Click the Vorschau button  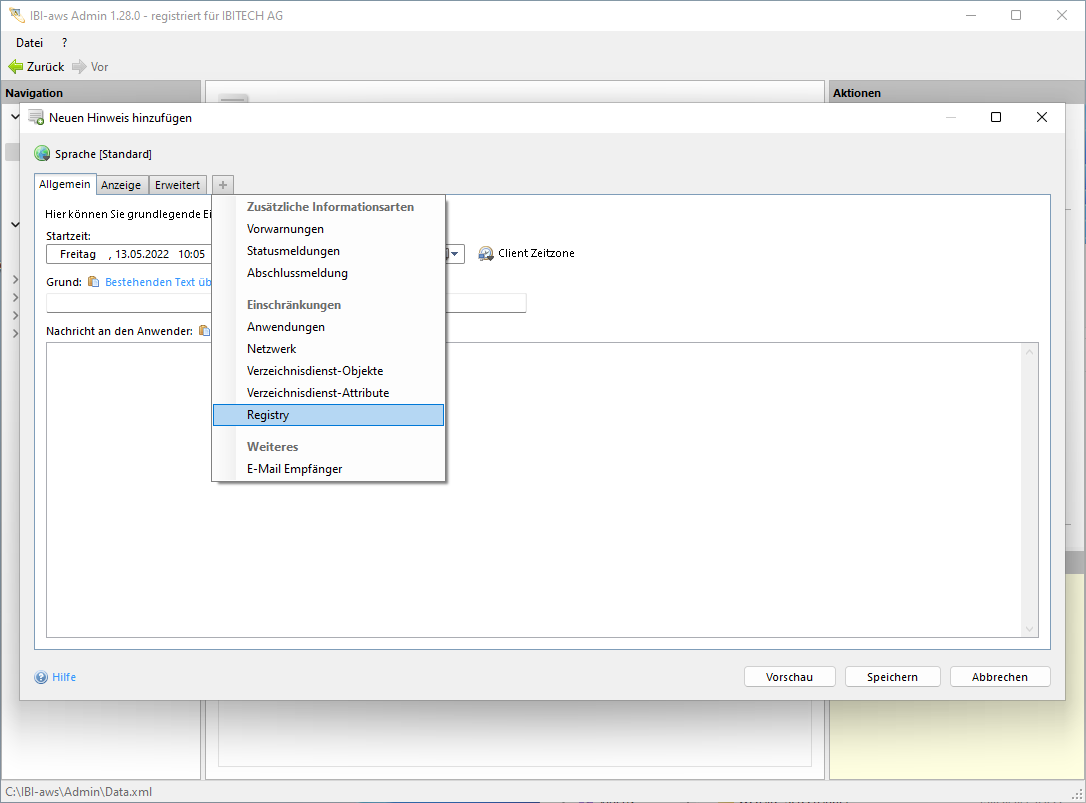pos(789,677)
